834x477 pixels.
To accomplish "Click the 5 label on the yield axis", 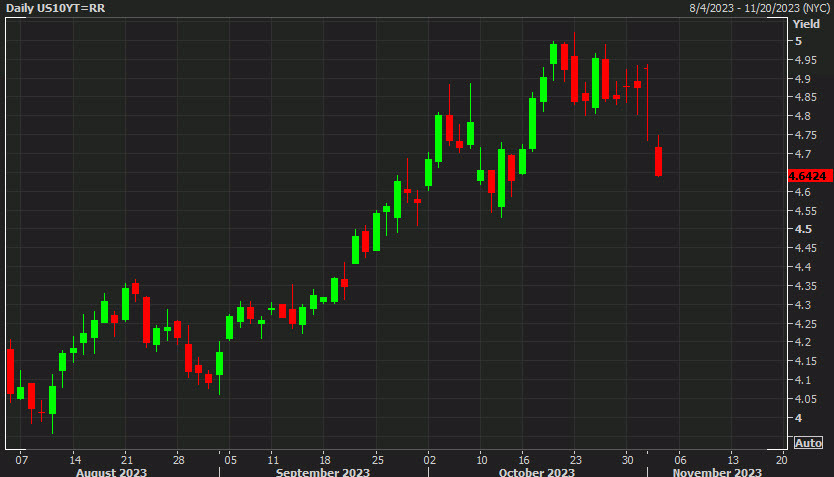I will click(x=798, y=41).
